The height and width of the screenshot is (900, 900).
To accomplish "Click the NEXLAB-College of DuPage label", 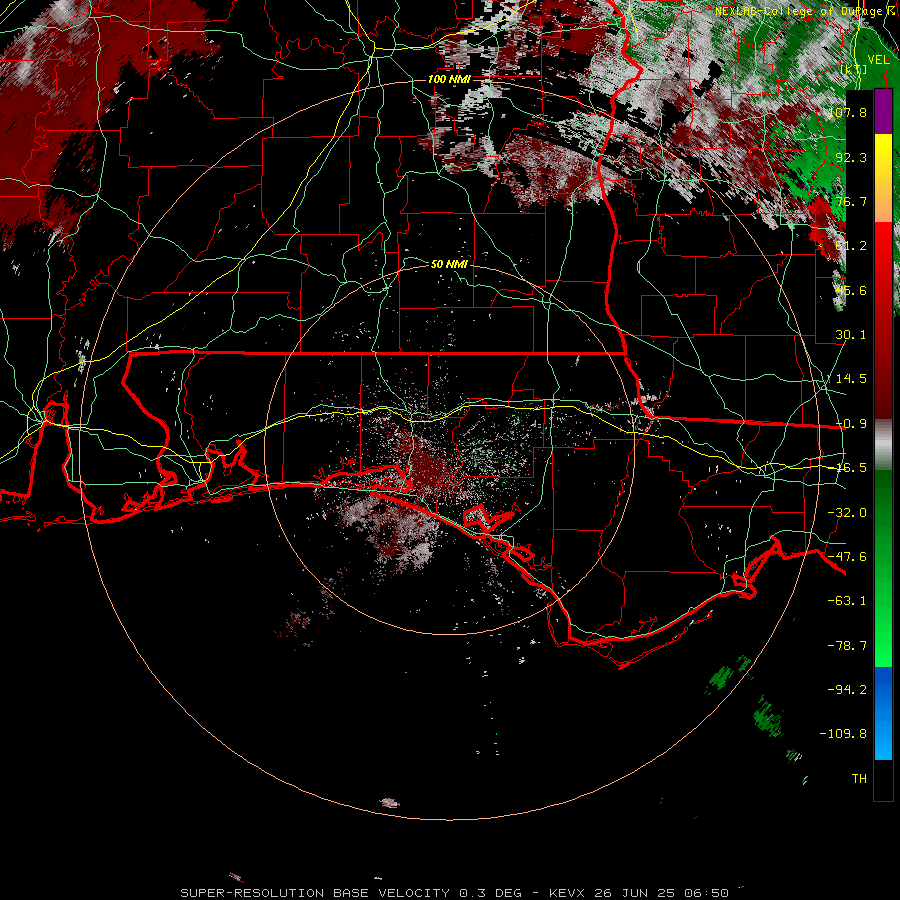I will (799, 11).
